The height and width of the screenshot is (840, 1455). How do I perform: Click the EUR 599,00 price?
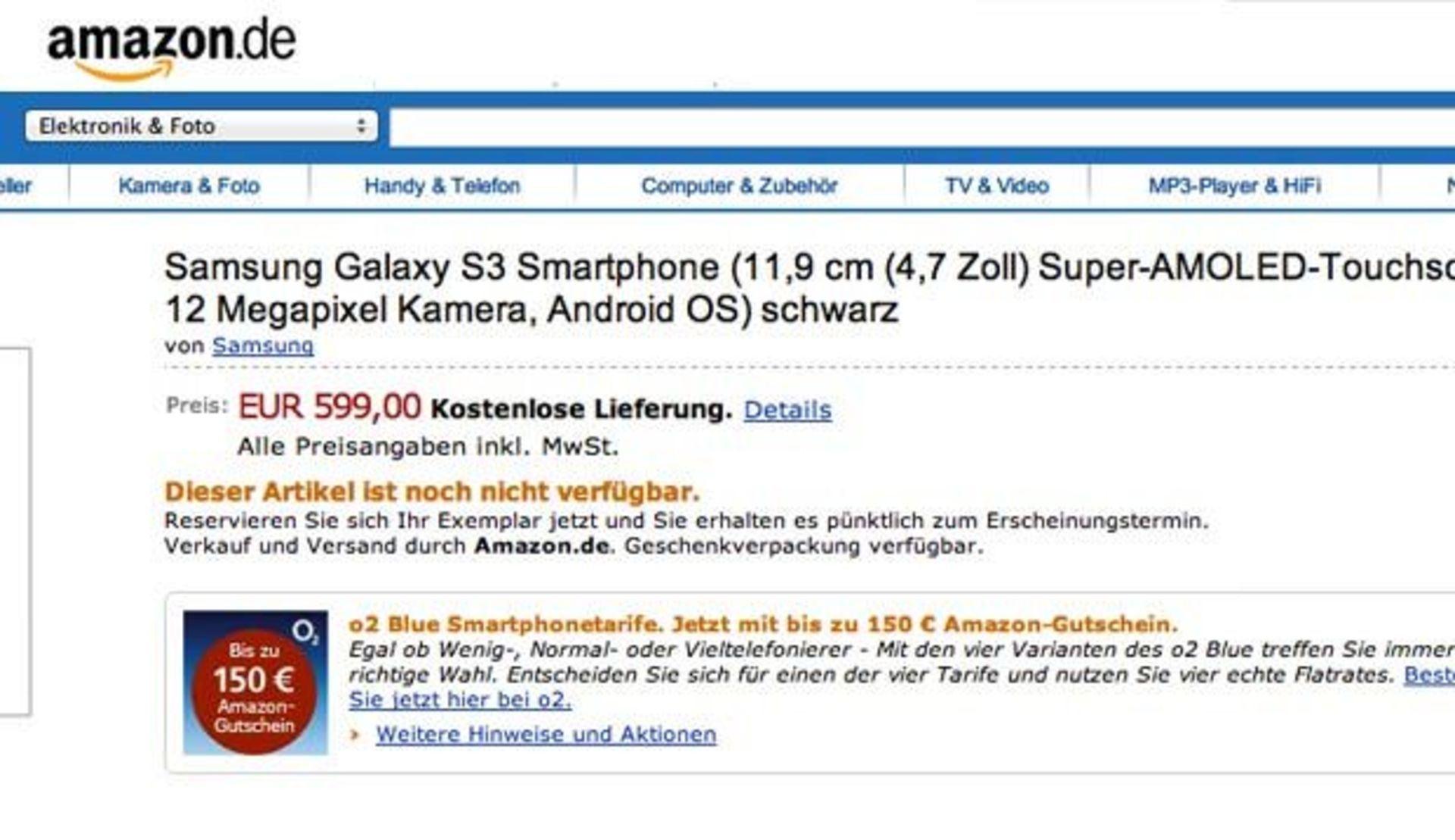330,407
